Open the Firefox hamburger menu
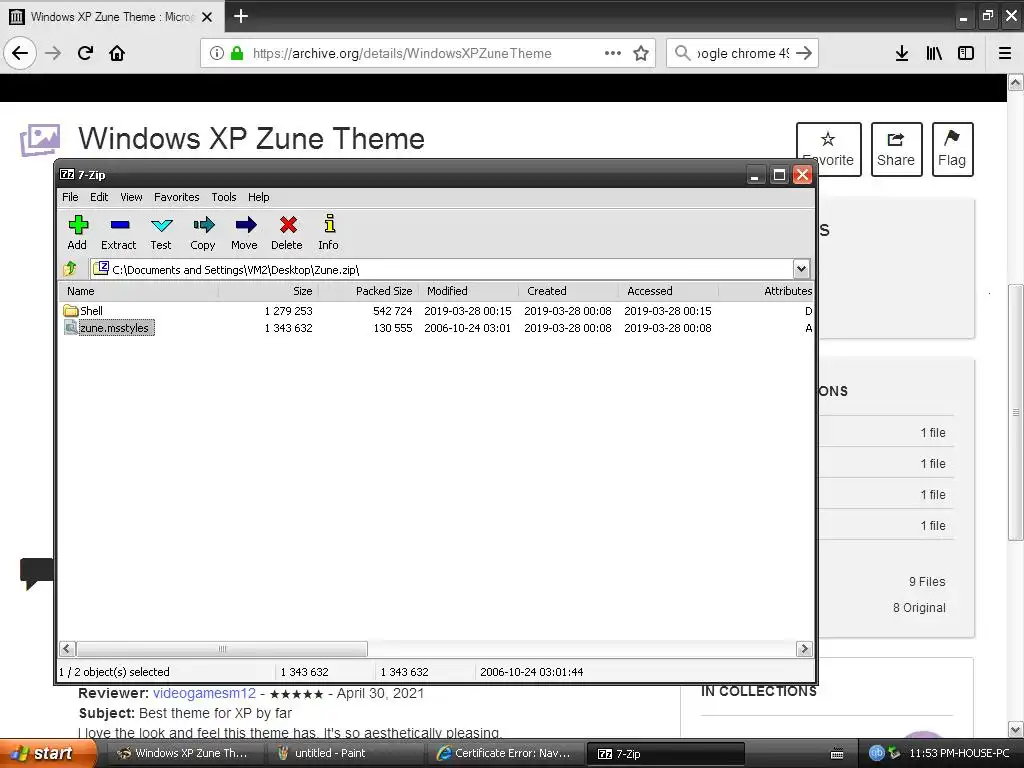The image size is (1024, 768). coord(1005,53)
